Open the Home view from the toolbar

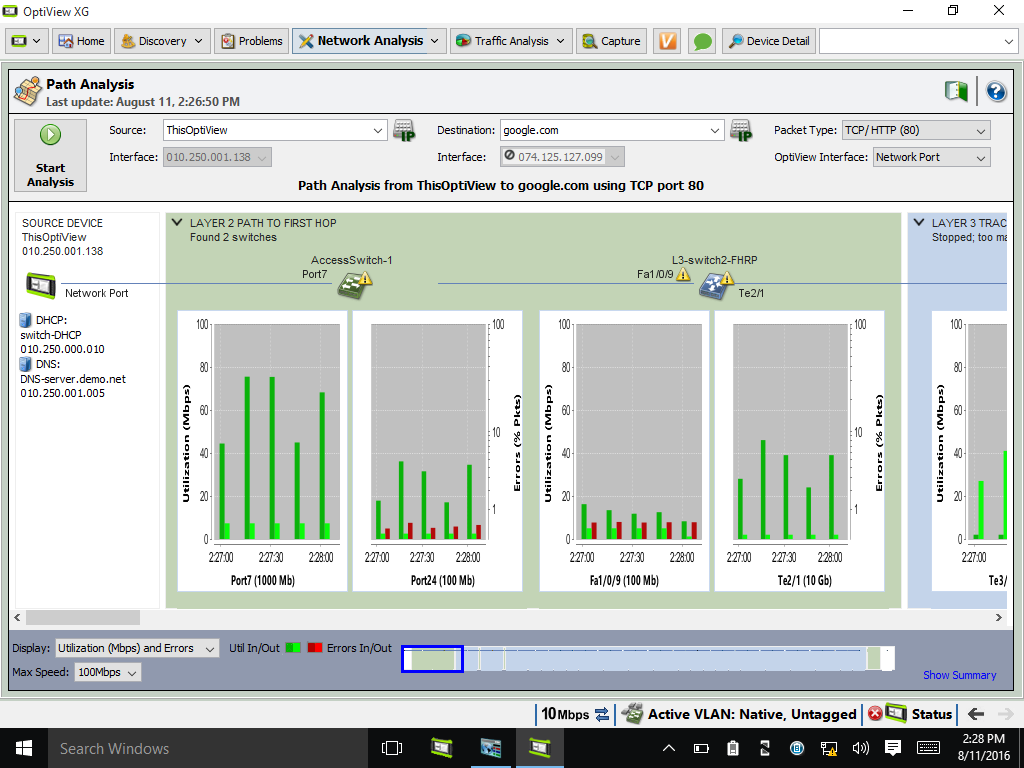click(80, 41)
